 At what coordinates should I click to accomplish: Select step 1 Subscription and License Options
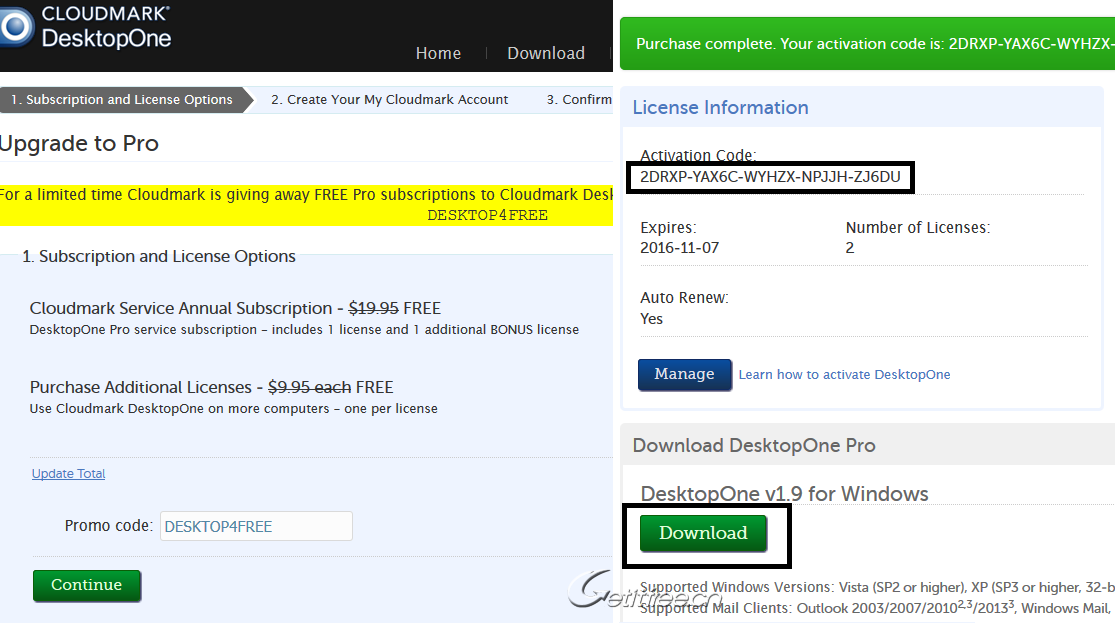tap(121, 100)
